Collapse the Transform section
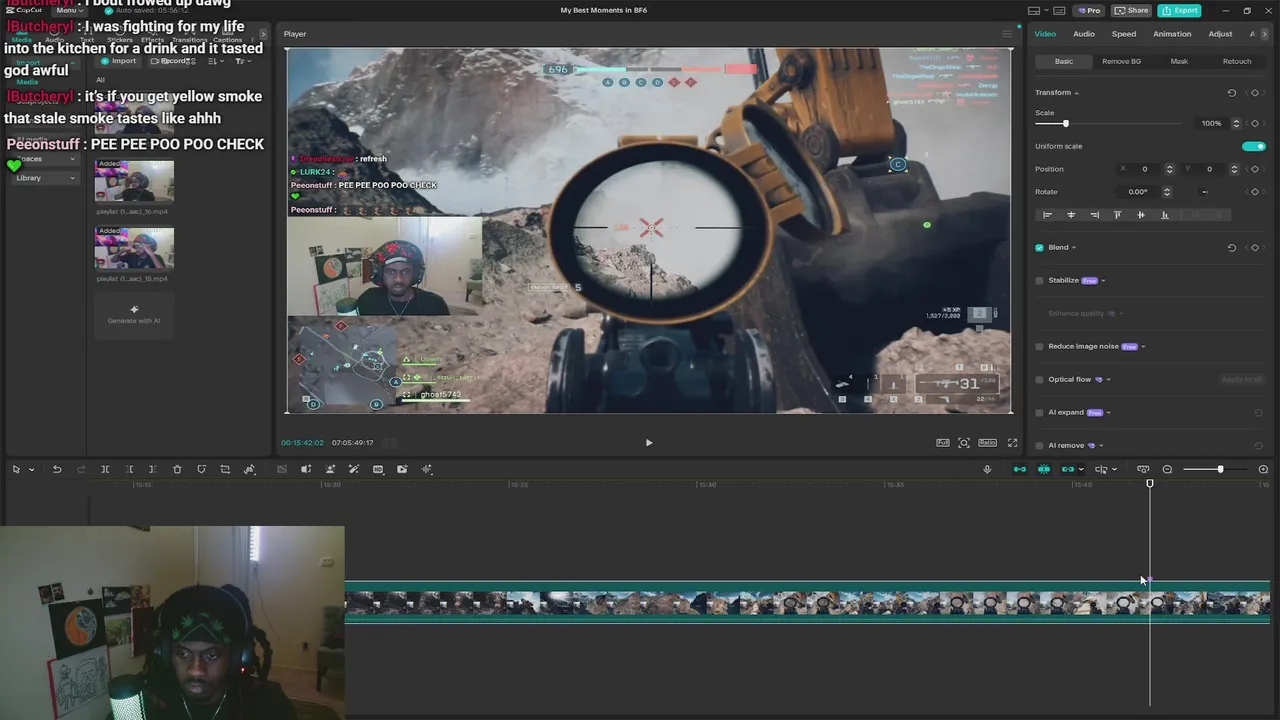The height and width of the screenshot is (720, 1280). click(1076, 93)
